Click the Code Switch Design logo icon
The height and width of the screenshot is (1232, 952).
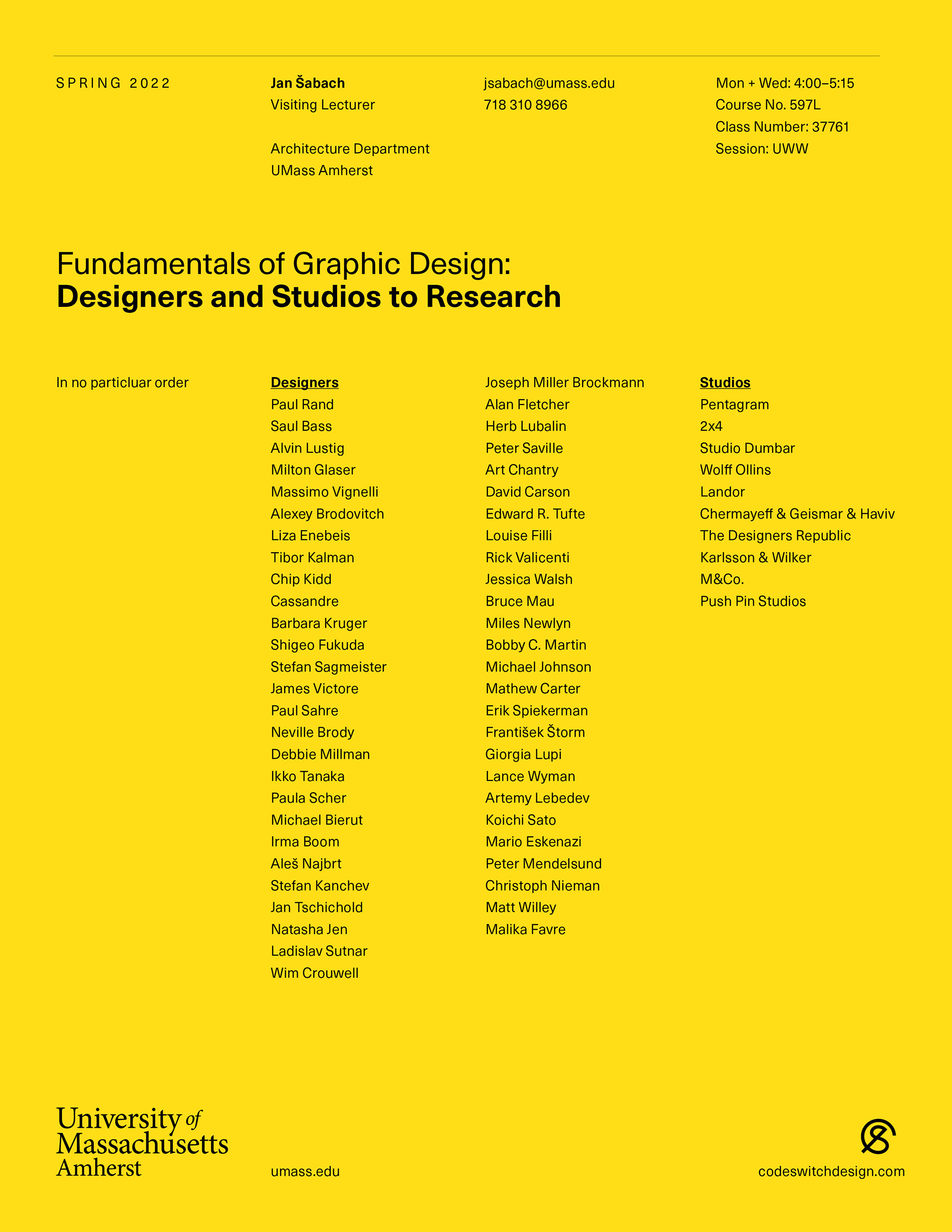tap(878, 1137)
